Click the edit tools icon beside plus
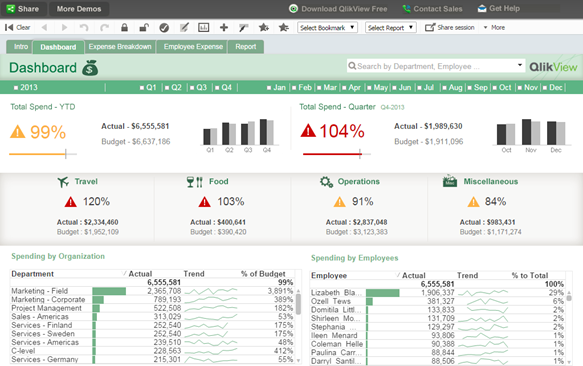 coord(244,28)
